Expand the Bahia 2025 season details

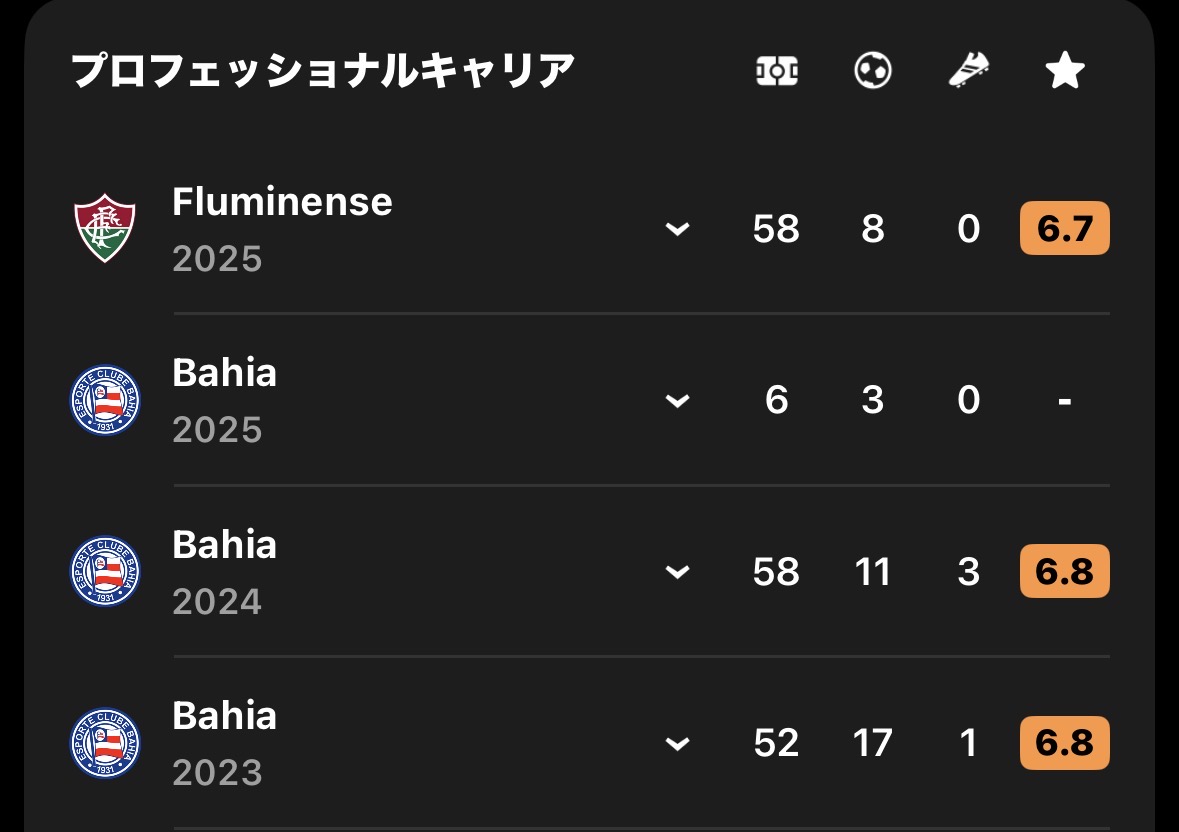678,401
